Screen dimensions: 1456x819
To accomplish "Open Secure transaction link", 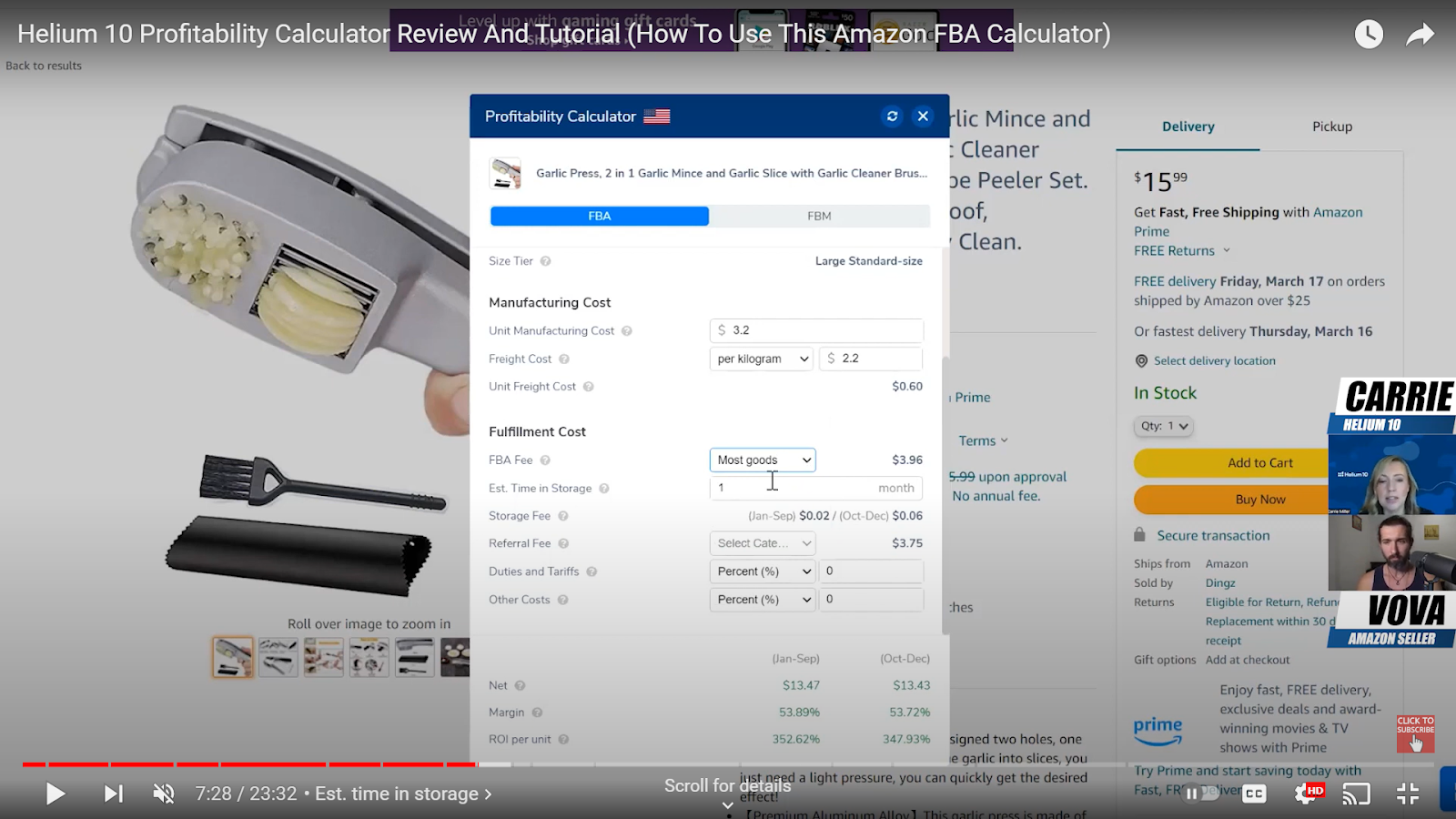I will point(1213,535).
